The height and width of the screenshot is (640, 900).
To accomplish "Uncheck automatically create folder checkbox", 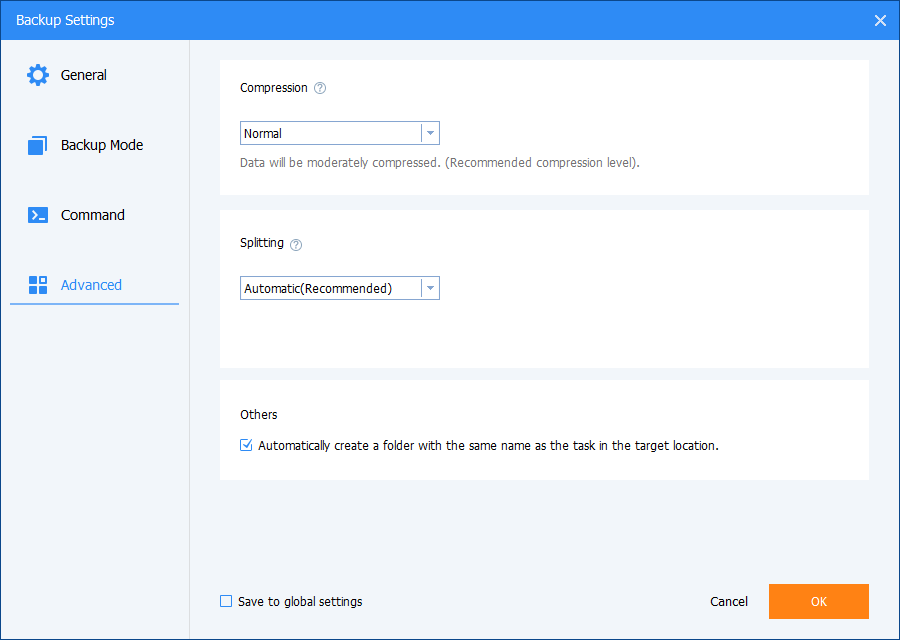I will click(x=246, y=445).
